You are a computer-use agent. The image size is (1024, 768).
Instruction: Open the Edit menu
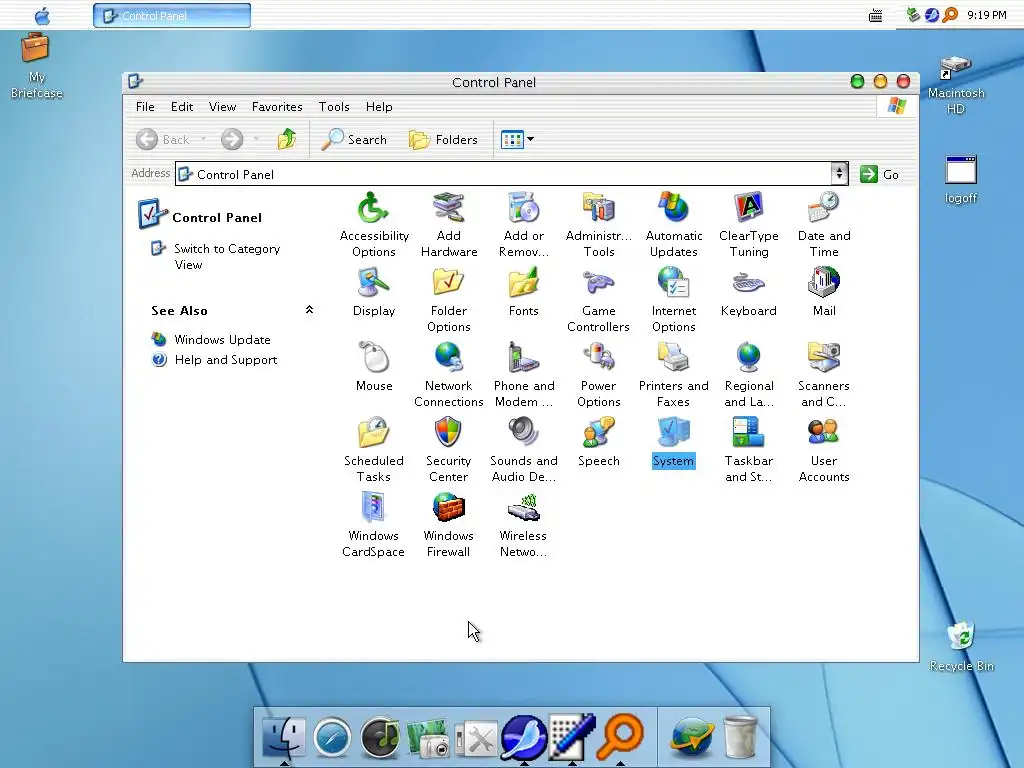[x=182, y=106]
